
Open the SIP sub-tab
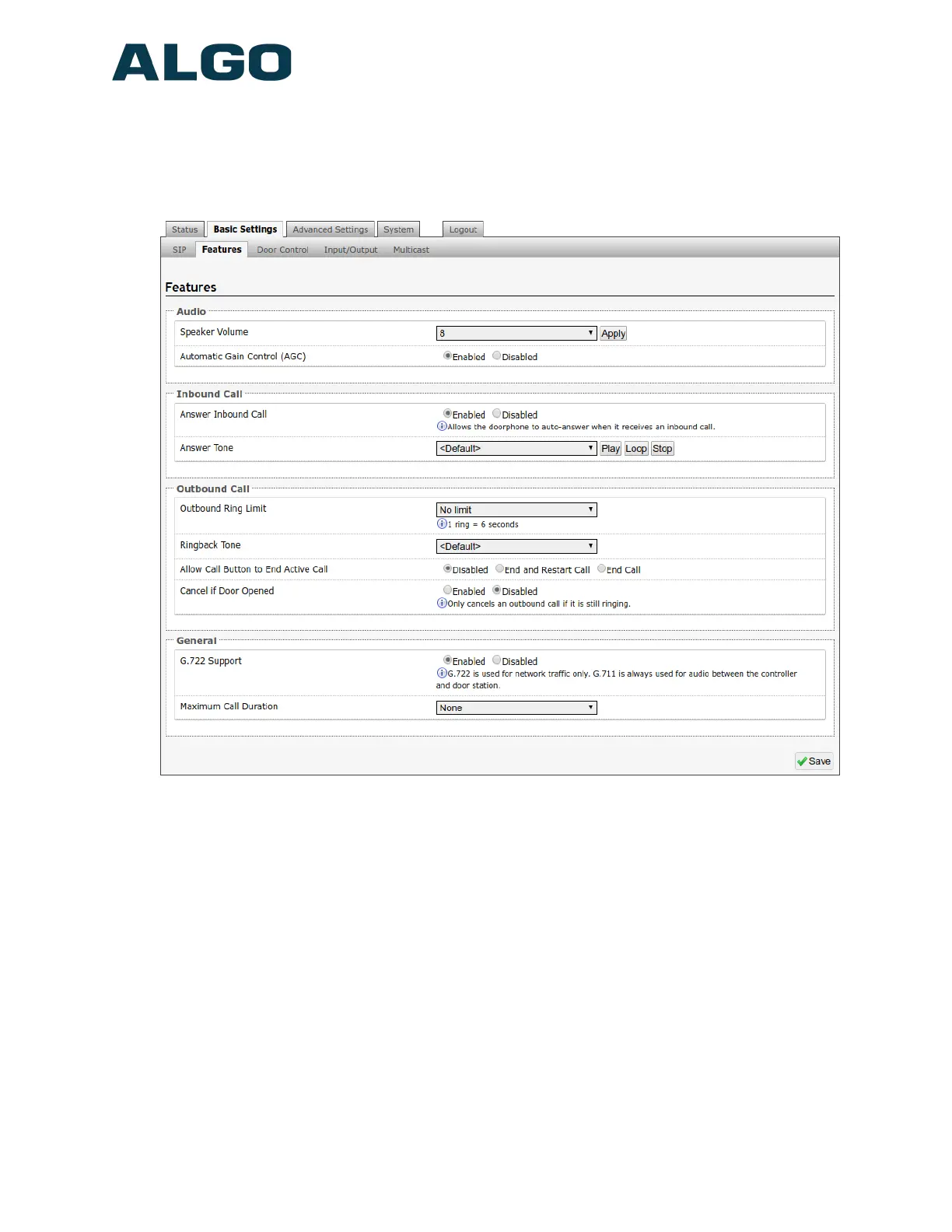pyautogui.click(x=180, y=250)
